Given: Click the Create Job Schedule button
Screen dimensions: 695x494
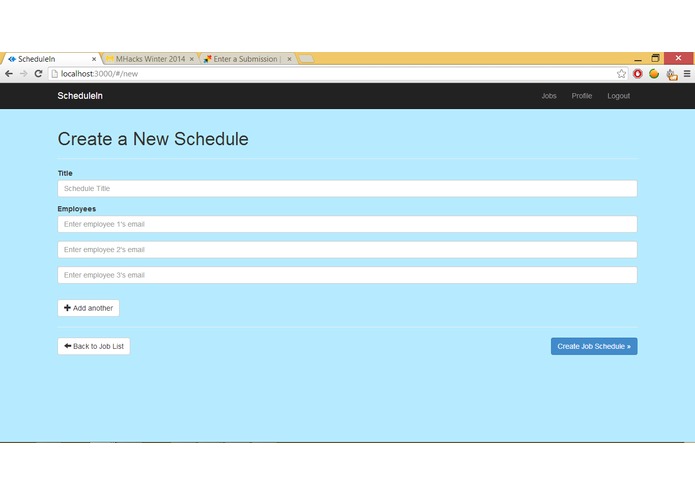Looking at the screenshot, I should tap(594, 346).
